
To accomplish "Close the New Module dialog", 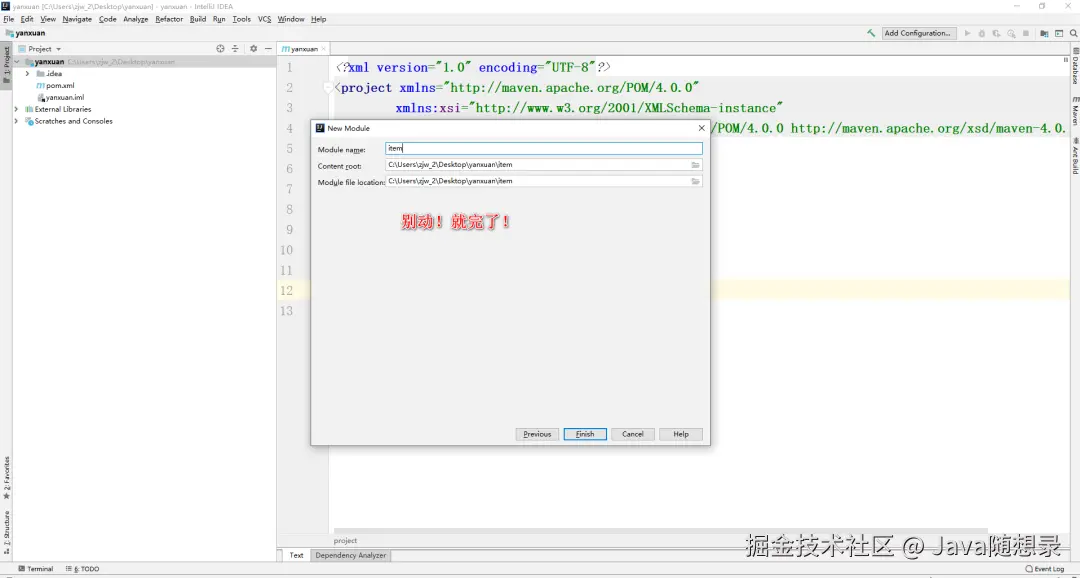I will [x=701, y=128].
